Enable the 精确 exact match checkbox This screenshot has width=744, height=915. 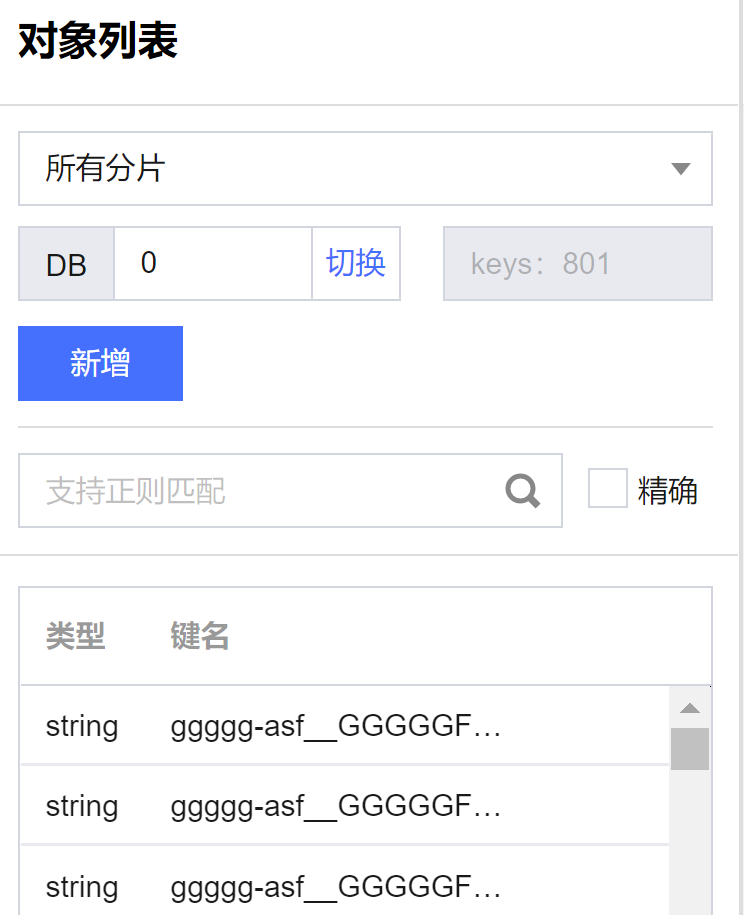[607, 488]
